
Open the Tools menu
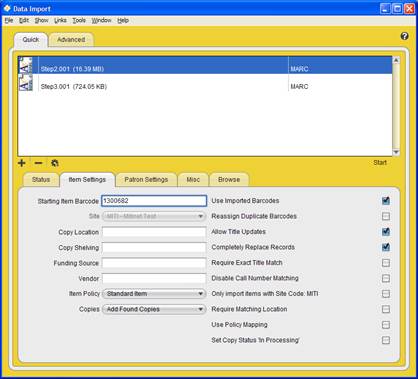(x=79, y=20)
